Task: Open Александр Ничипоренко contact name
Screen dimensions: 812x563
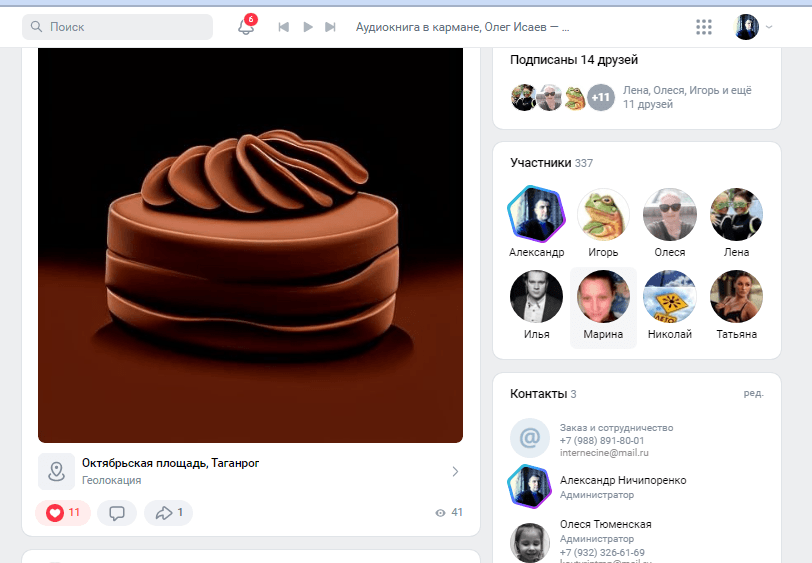Action: 623,481
